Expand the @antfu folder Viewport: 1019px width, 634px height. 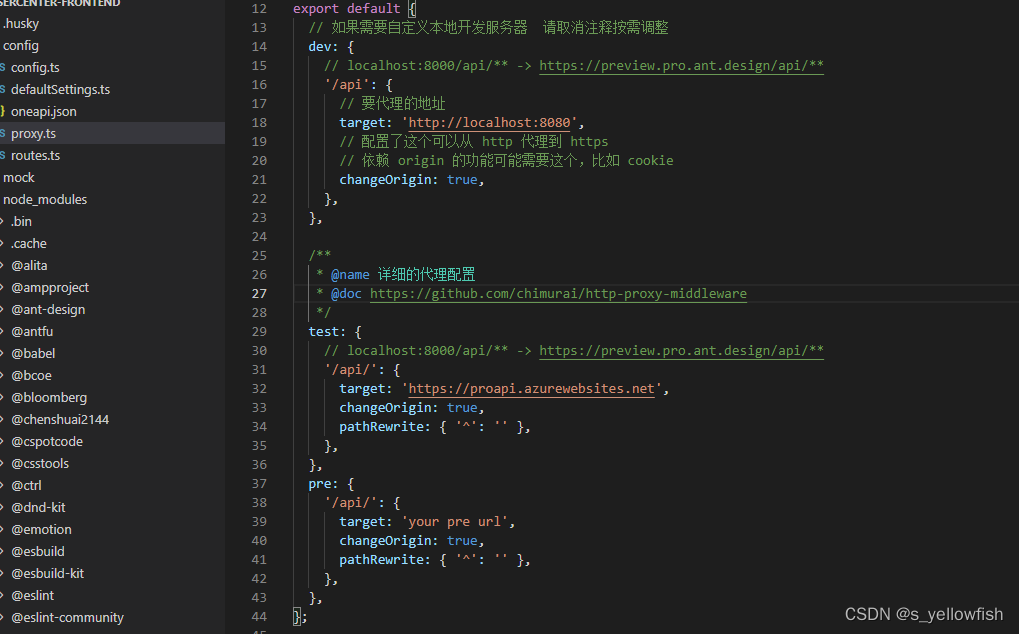[32, 332]
